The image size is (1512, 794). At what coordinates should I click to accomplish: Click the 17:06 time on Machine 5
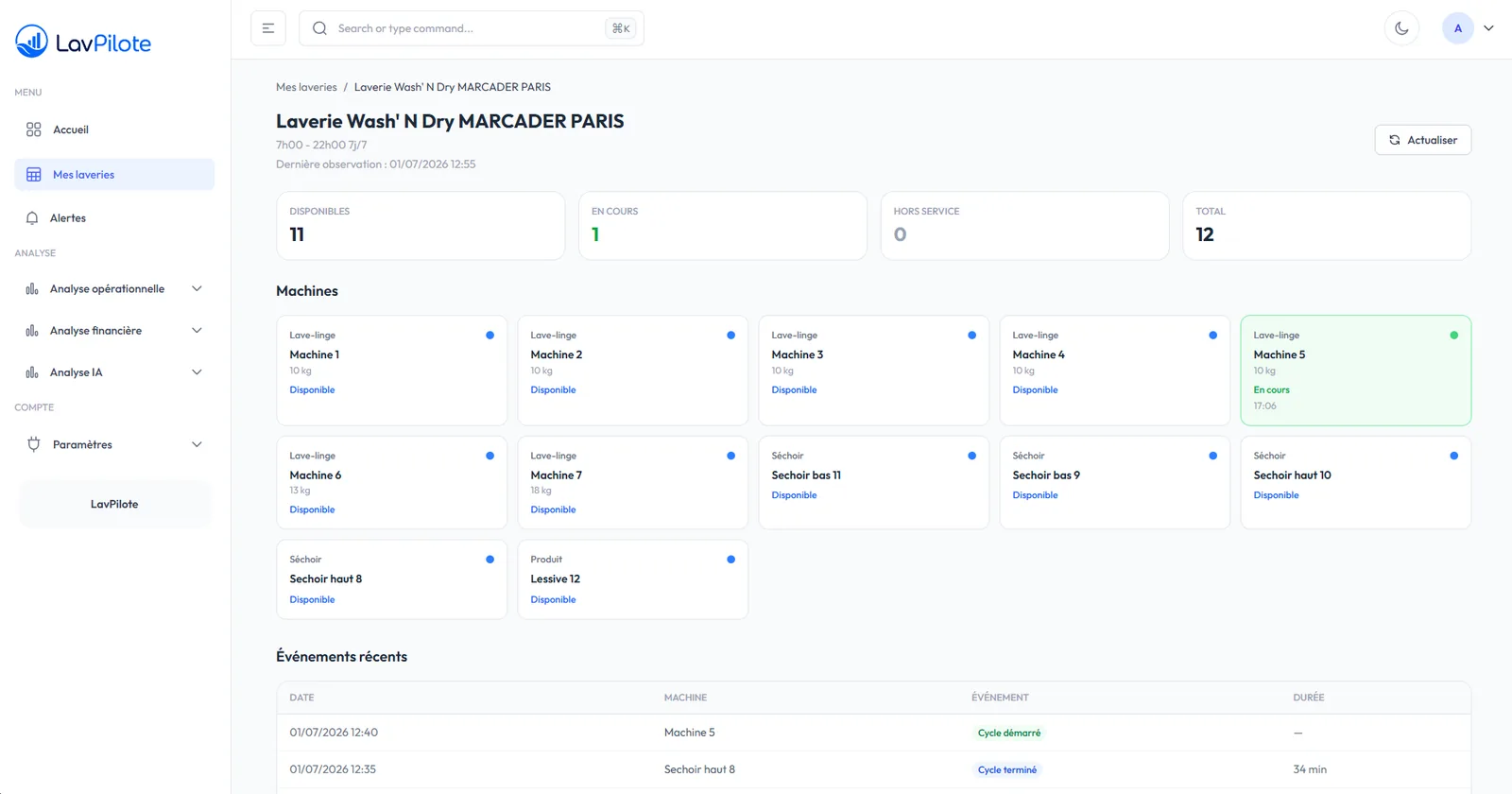[x=1264, y=406]
